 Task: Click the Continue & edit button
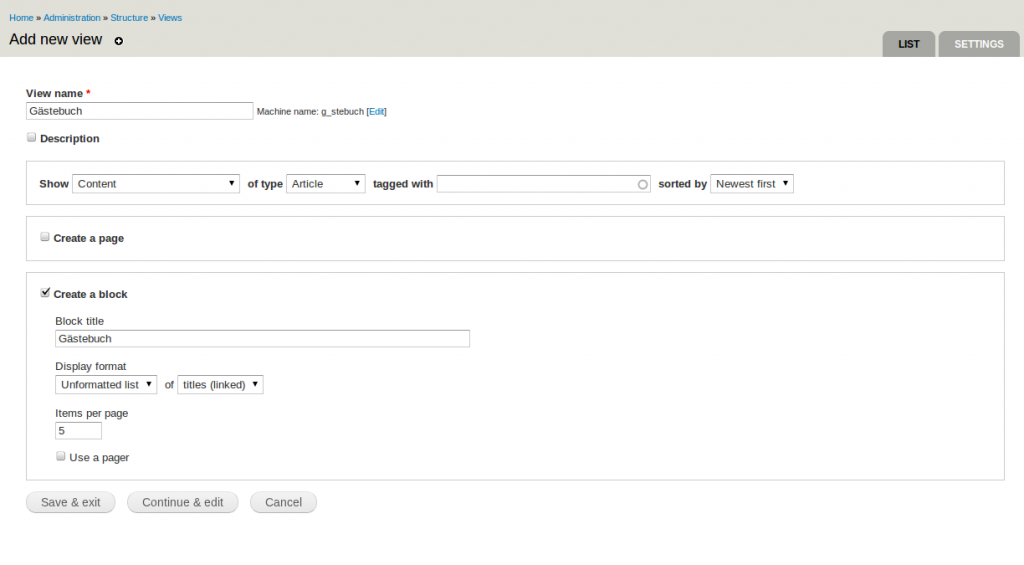[182, 502]
